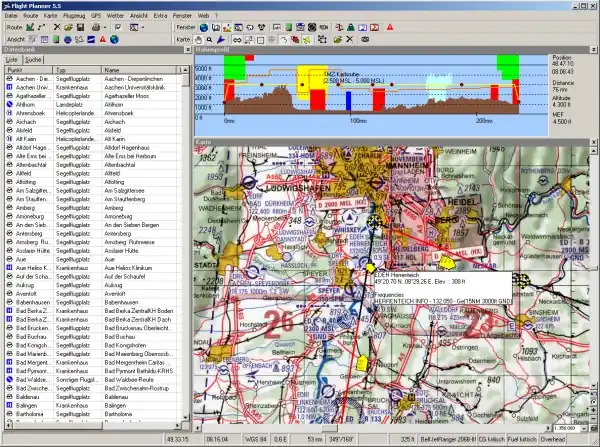Click the green book icon in Ansicht toolbar
Viewport: 600px width, 447px height.
(x=56, y=39)
